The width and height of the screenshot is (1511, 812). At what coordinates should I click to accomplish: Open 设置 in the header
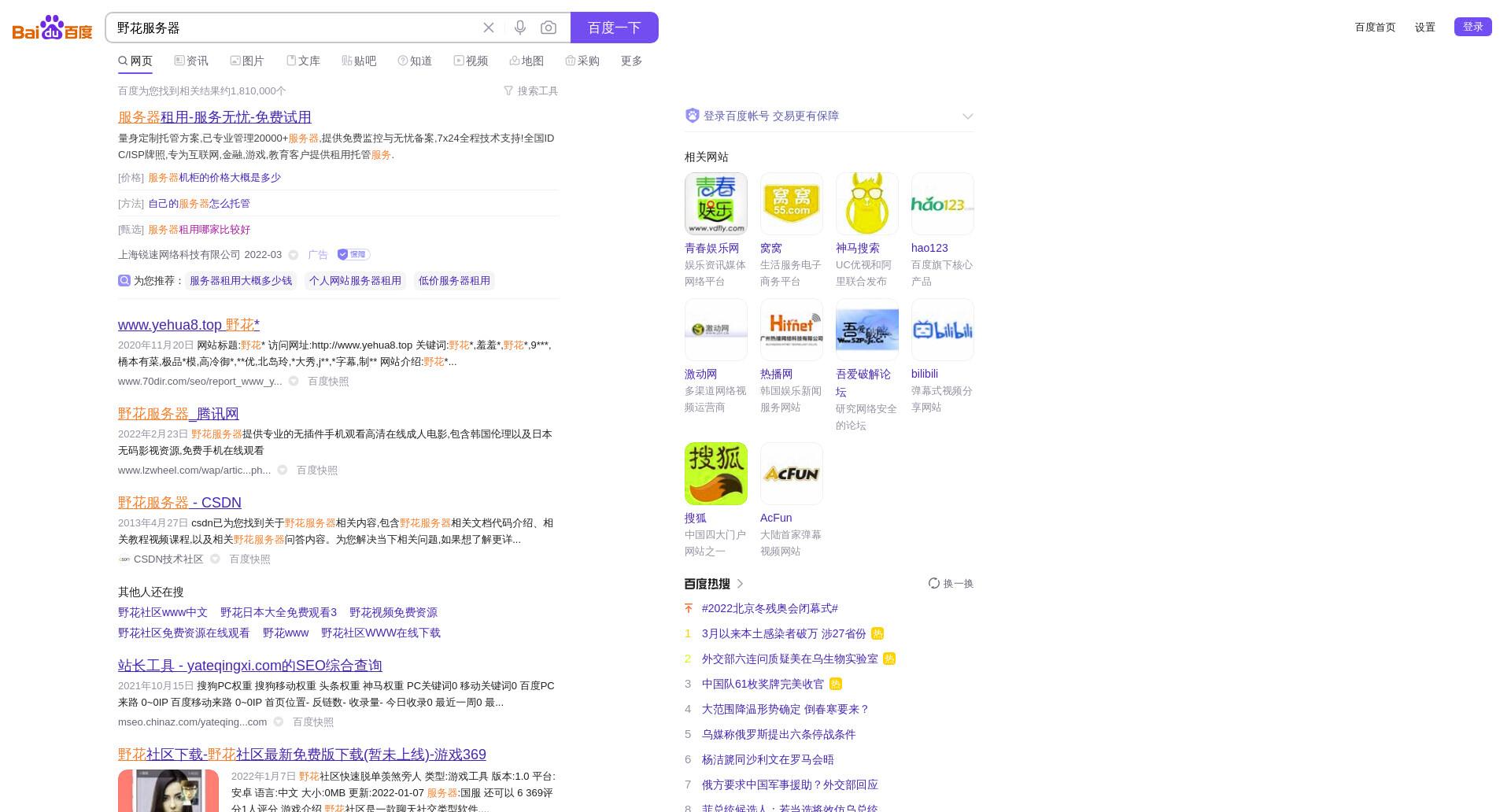point(1425,28)
